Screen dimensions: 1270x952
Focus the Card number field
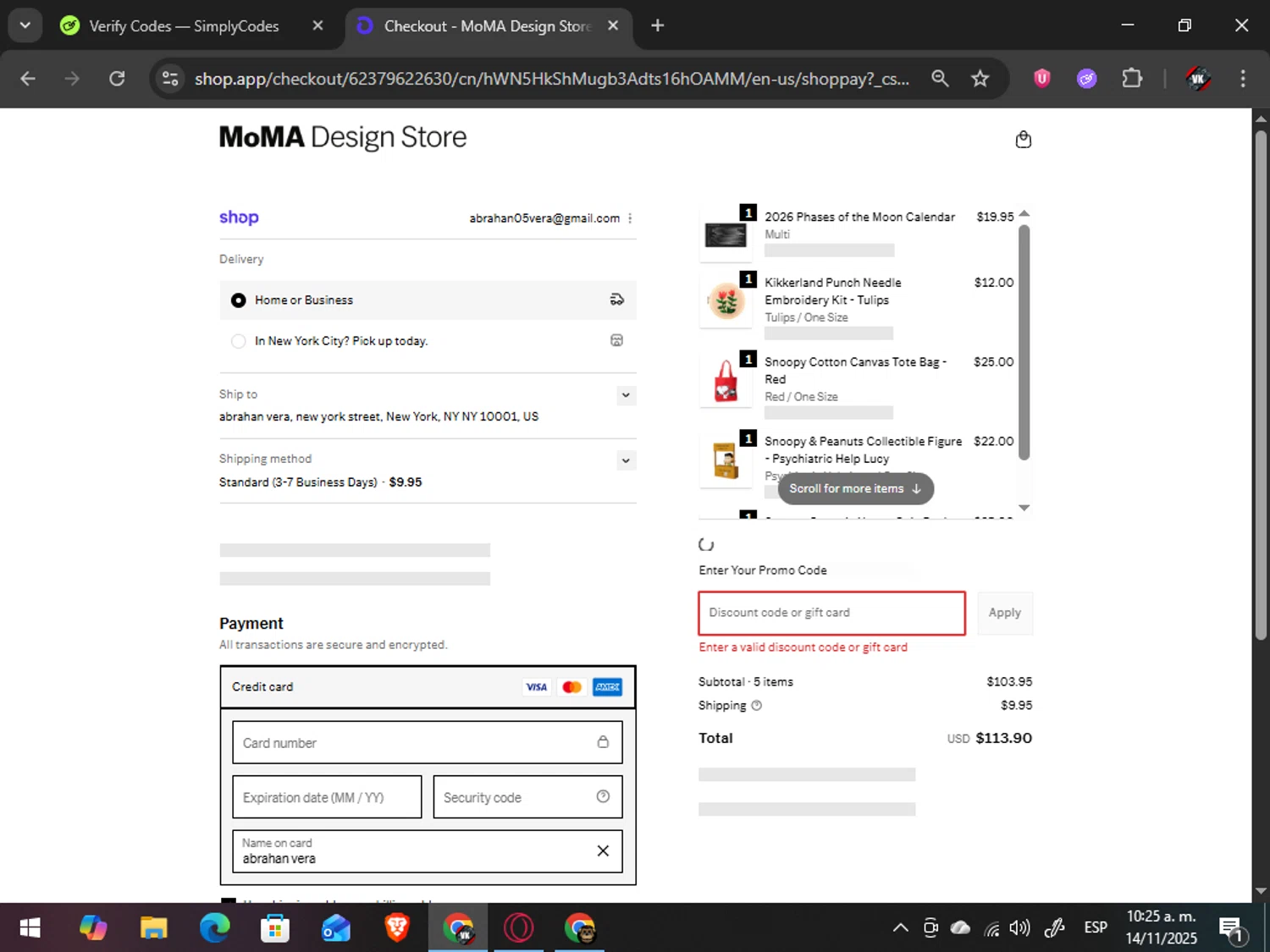[428, 742]
